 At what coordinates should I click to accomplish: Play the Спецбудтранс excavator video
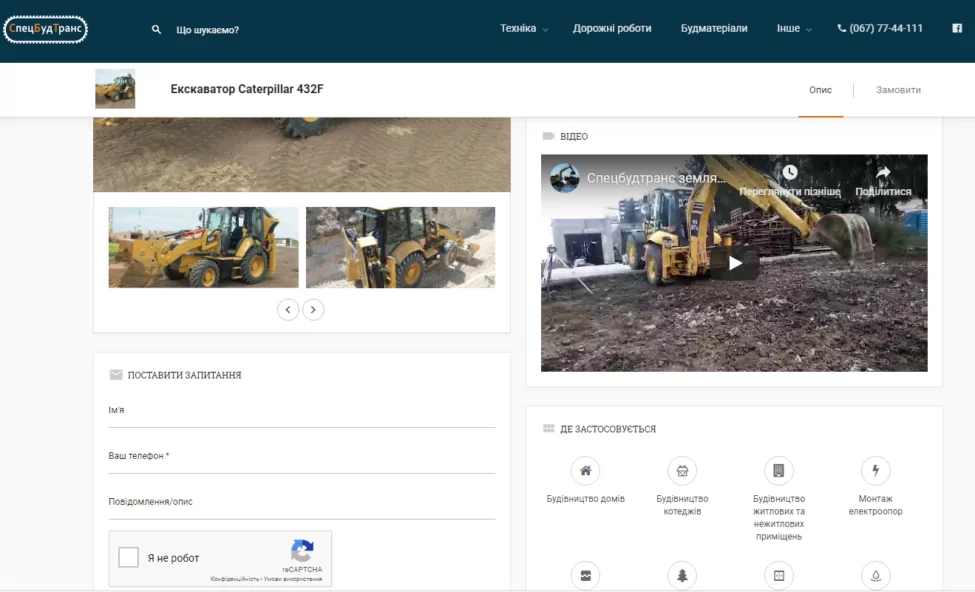tap(735, 263)
